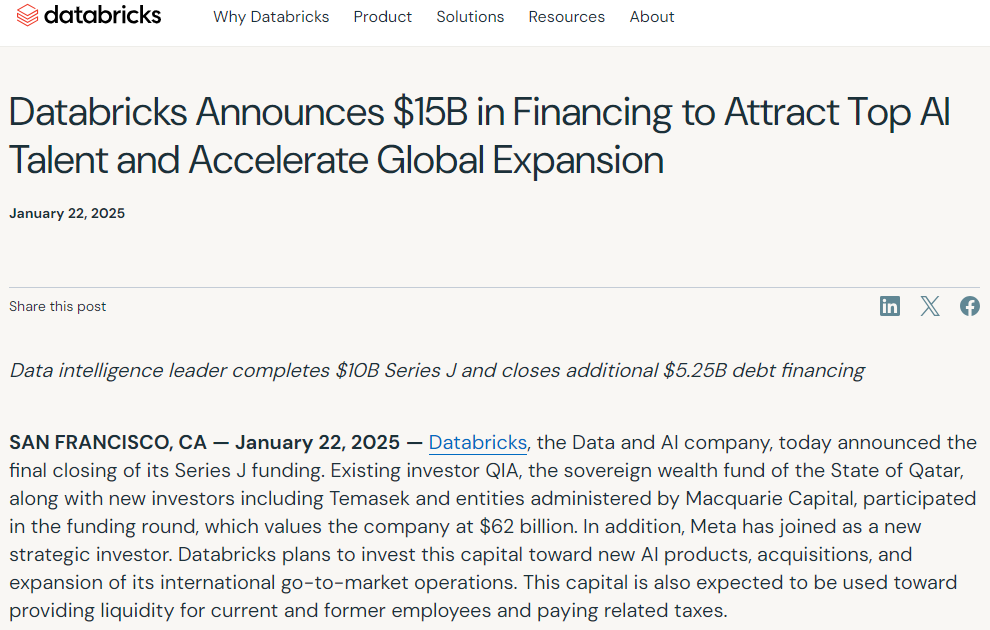Screen dimensions: 990x630
Task: Expand the Product navigation menu
Action: click(x=383, y=17)
